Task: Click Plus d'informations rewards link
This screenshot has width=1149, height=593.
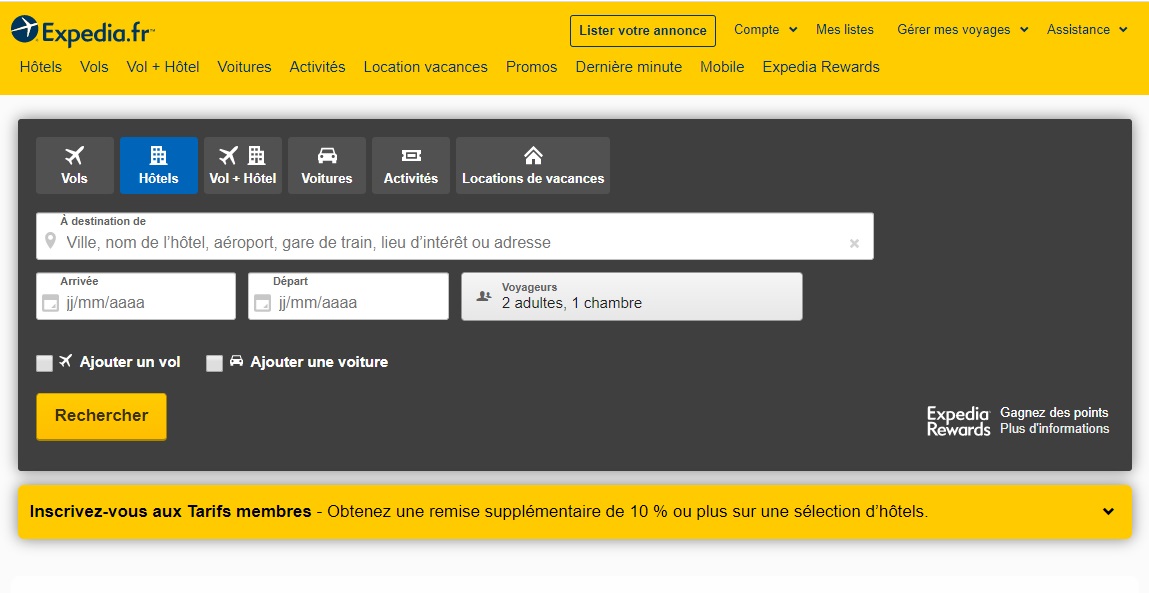Action: [1054, 429]
